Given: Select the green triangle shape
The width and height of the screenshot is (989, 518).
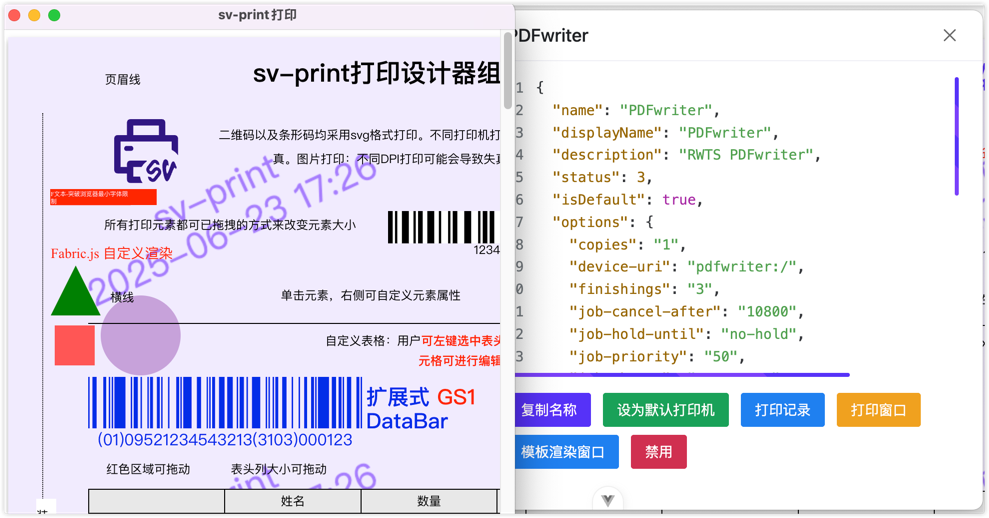Looking at the screenshot, I should tap(75, 292).
